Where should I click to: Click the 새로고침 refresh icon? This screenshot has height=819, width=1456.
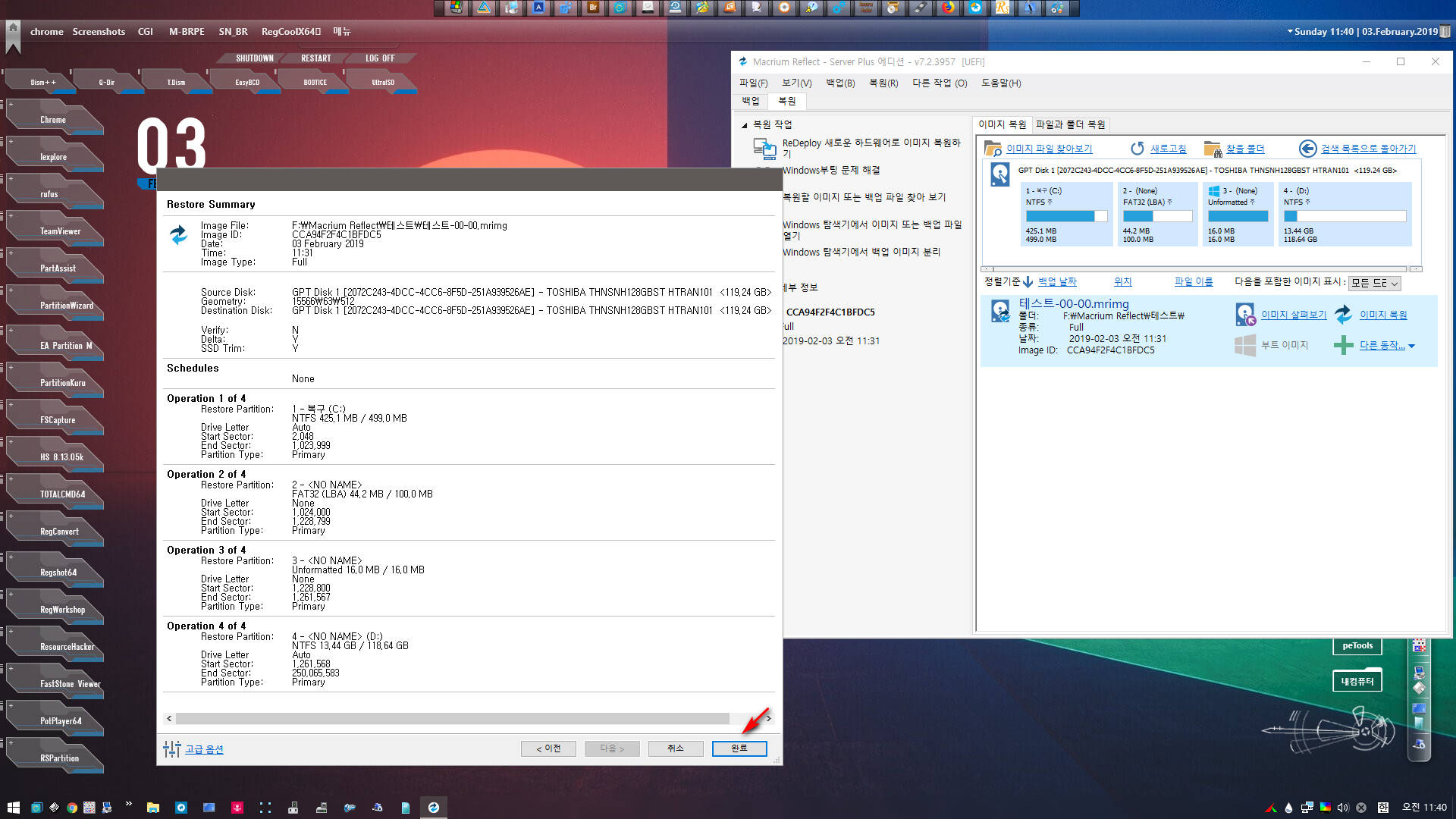tap(1137, 149)
